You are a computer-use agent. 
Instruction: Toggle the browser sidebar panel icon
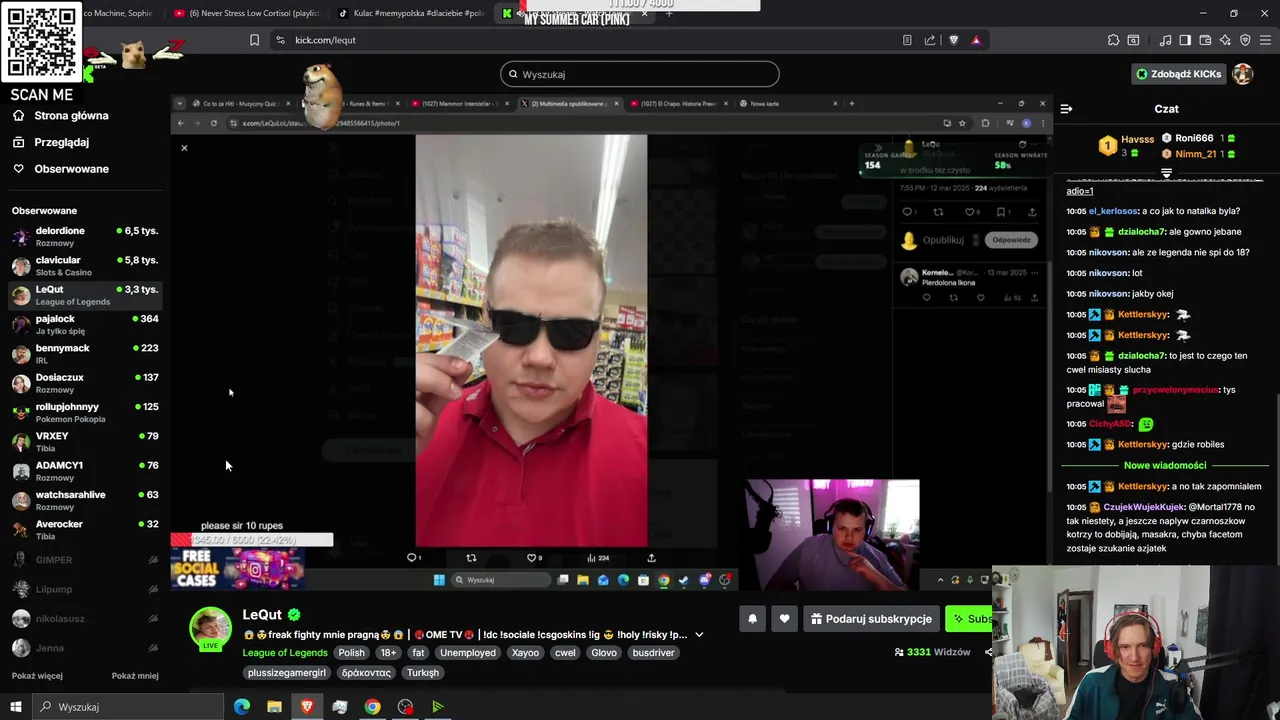[x=1185, y=40]
